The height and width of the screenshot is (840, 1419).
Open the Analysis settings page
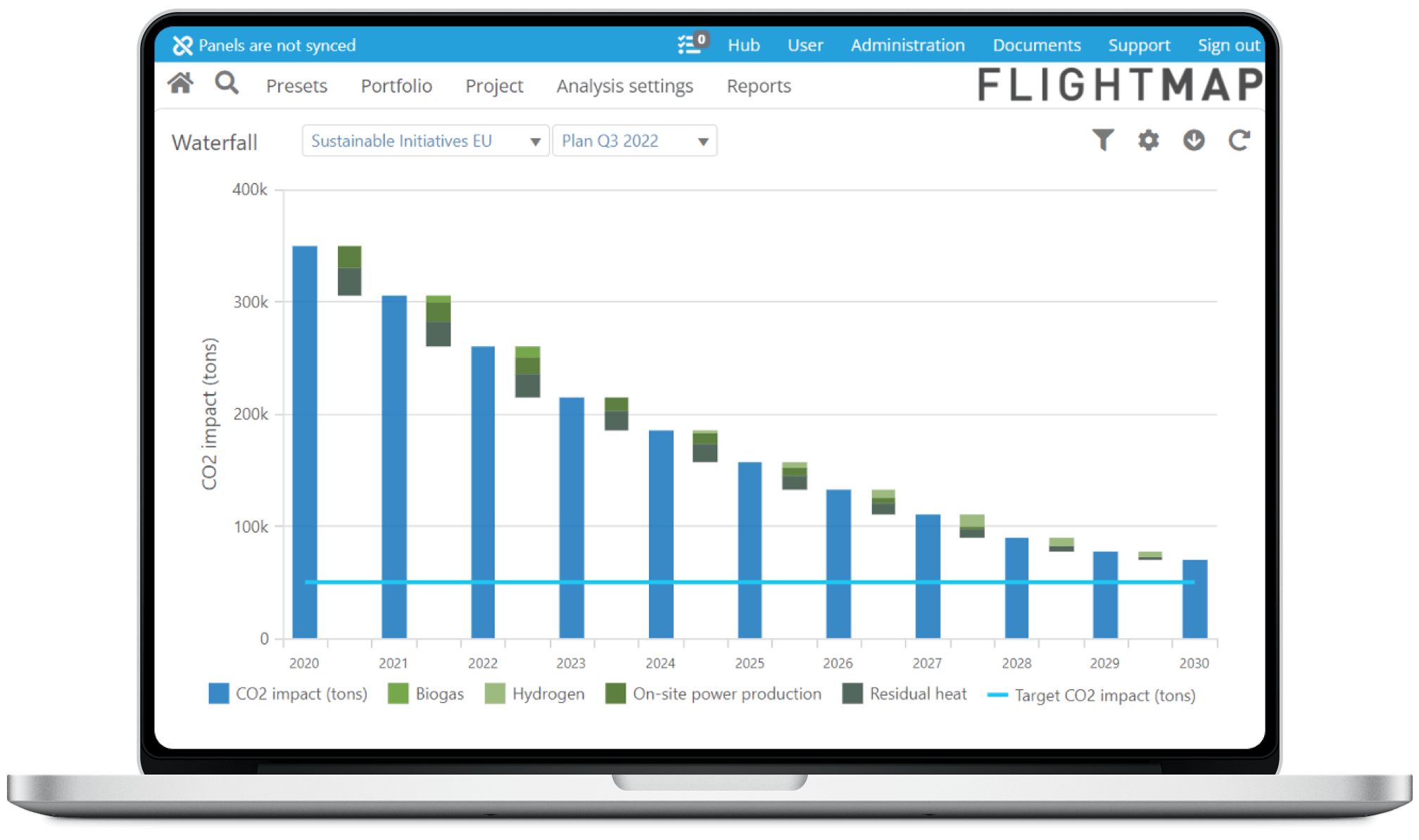(x=624, y=85)
